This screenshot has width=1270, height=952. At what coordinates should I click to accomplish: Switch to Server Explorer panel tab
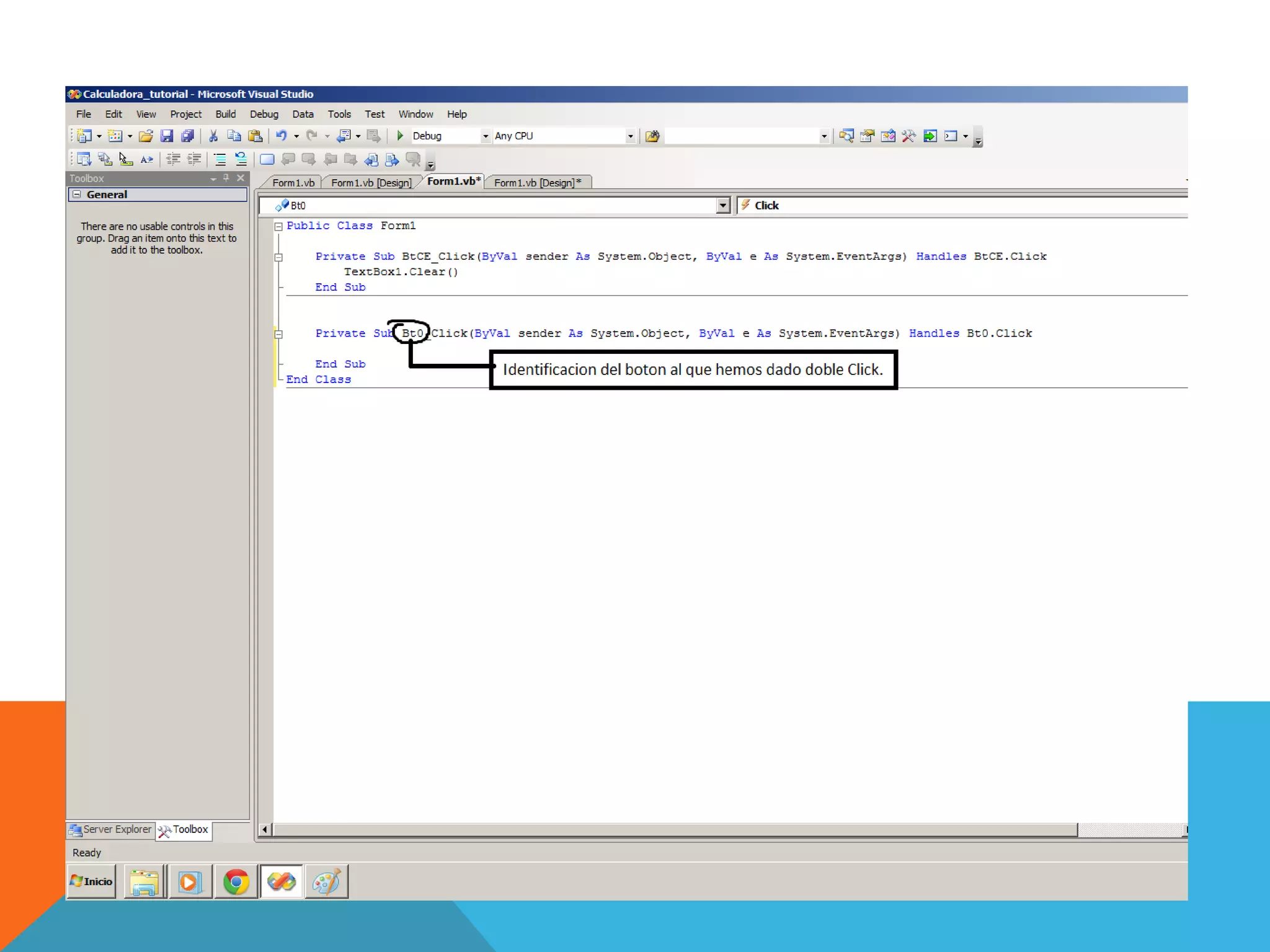[x=111, y=829]
